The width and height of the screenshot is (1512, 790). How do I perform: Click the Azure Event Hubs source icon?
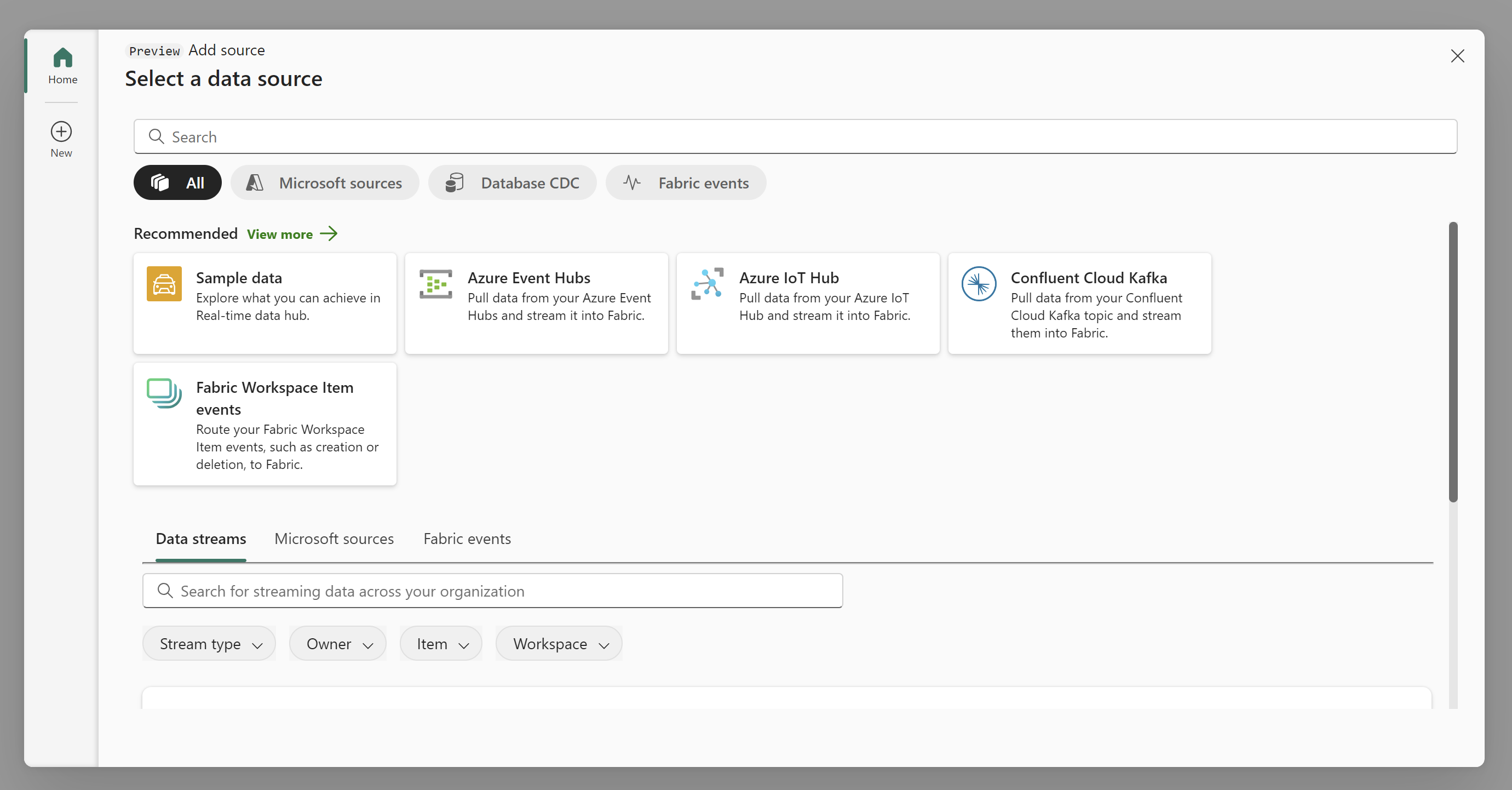coord(435,284)
